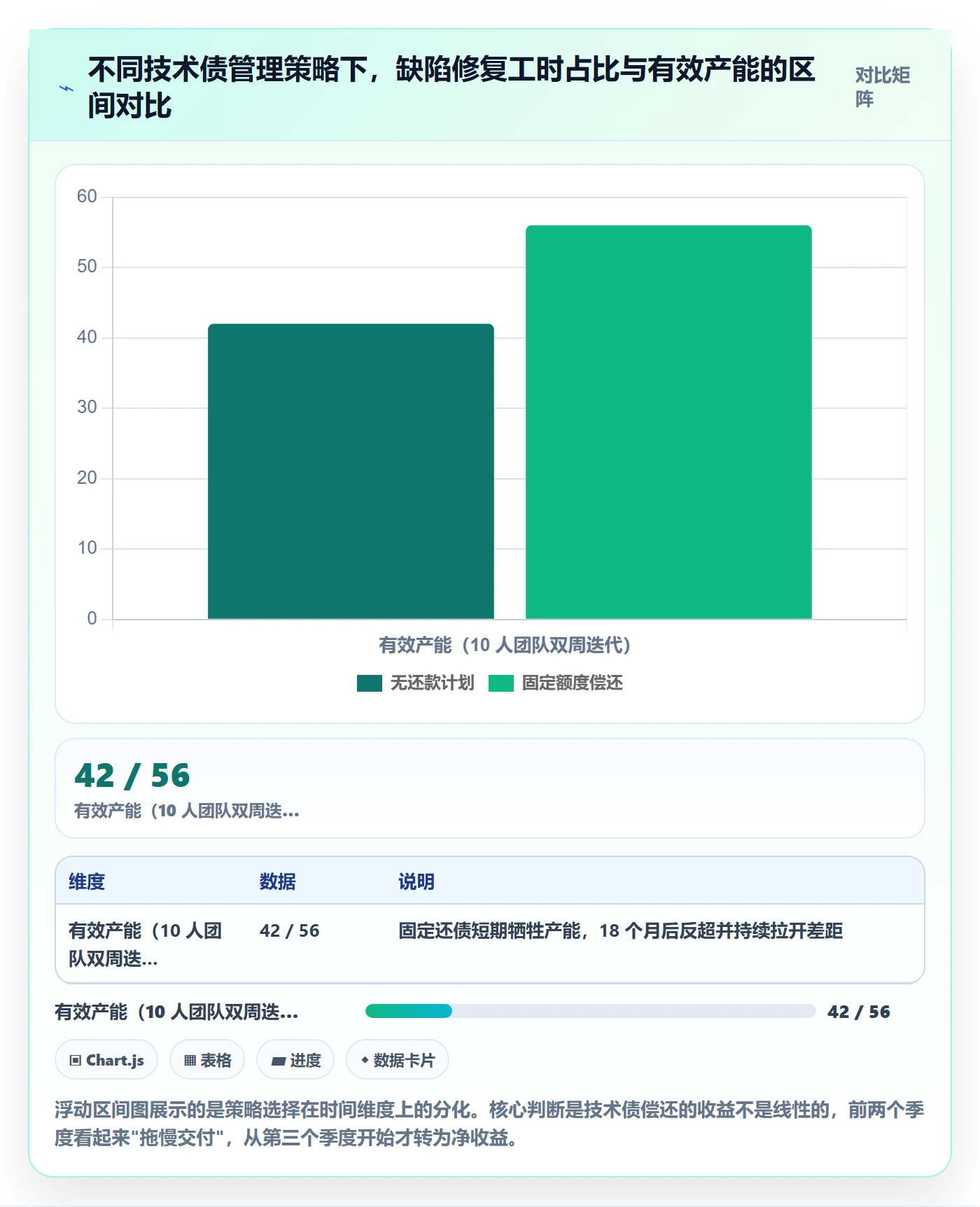
Task: Click the grid icon in the 表格 chip
Action: 190,1061
